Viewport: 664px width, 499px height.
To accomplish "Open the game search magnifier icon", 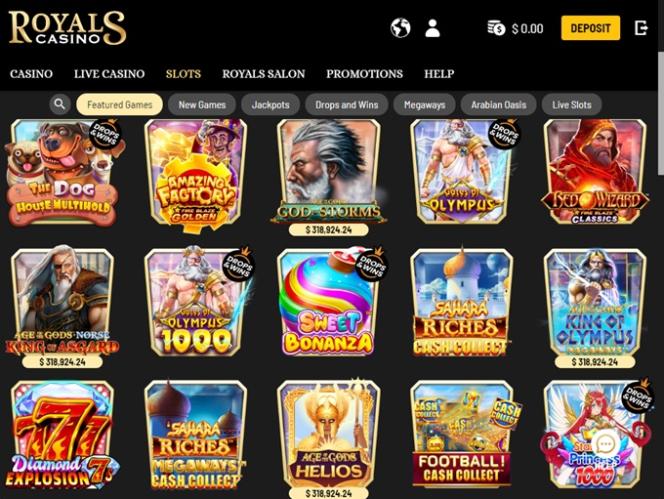I will [x=60, y=104].
